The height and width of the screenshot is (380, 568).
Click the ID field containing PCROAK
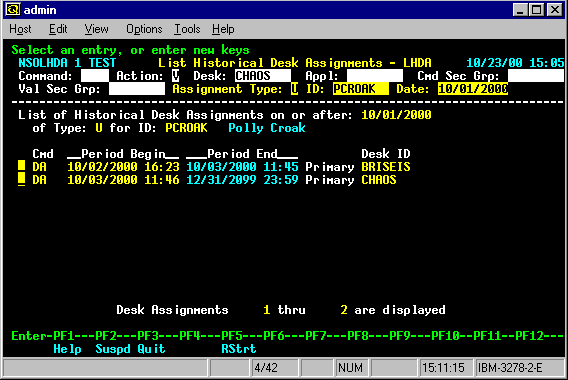361,89
